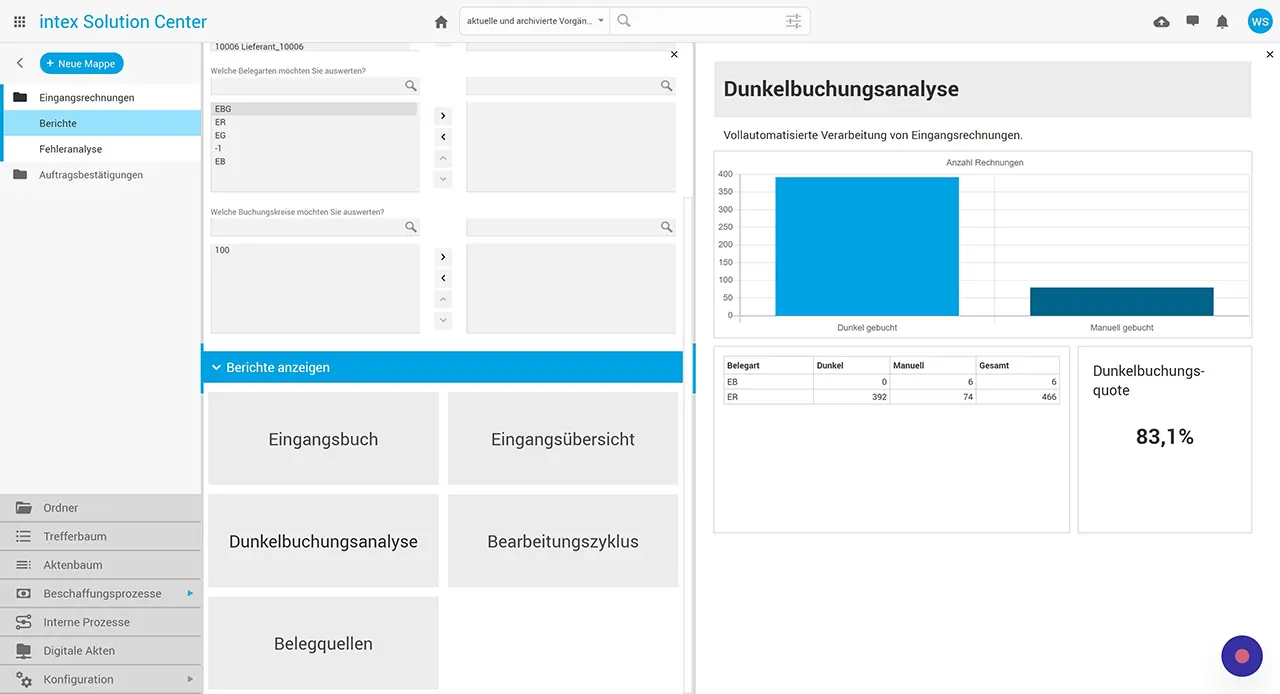The width and height of the screenshot is (1280, 694).
Task: Go to home via house icon
Action: 441,21
